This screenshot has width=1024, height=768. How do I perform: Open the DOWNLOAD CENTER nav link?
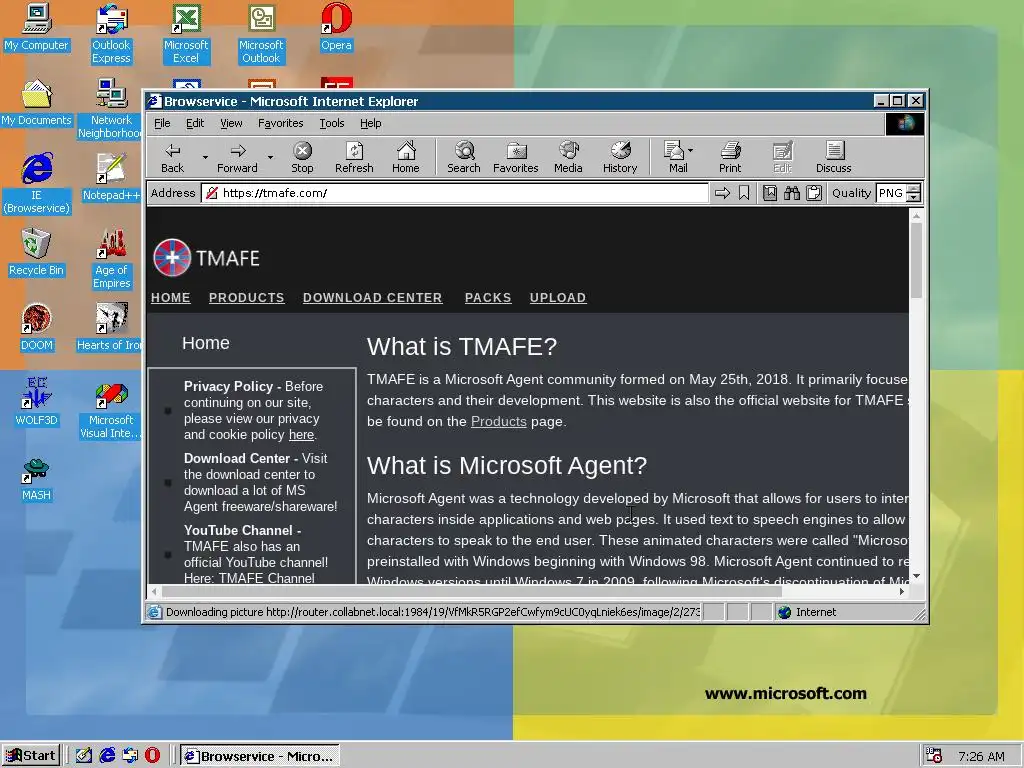[x=373, y=298]
